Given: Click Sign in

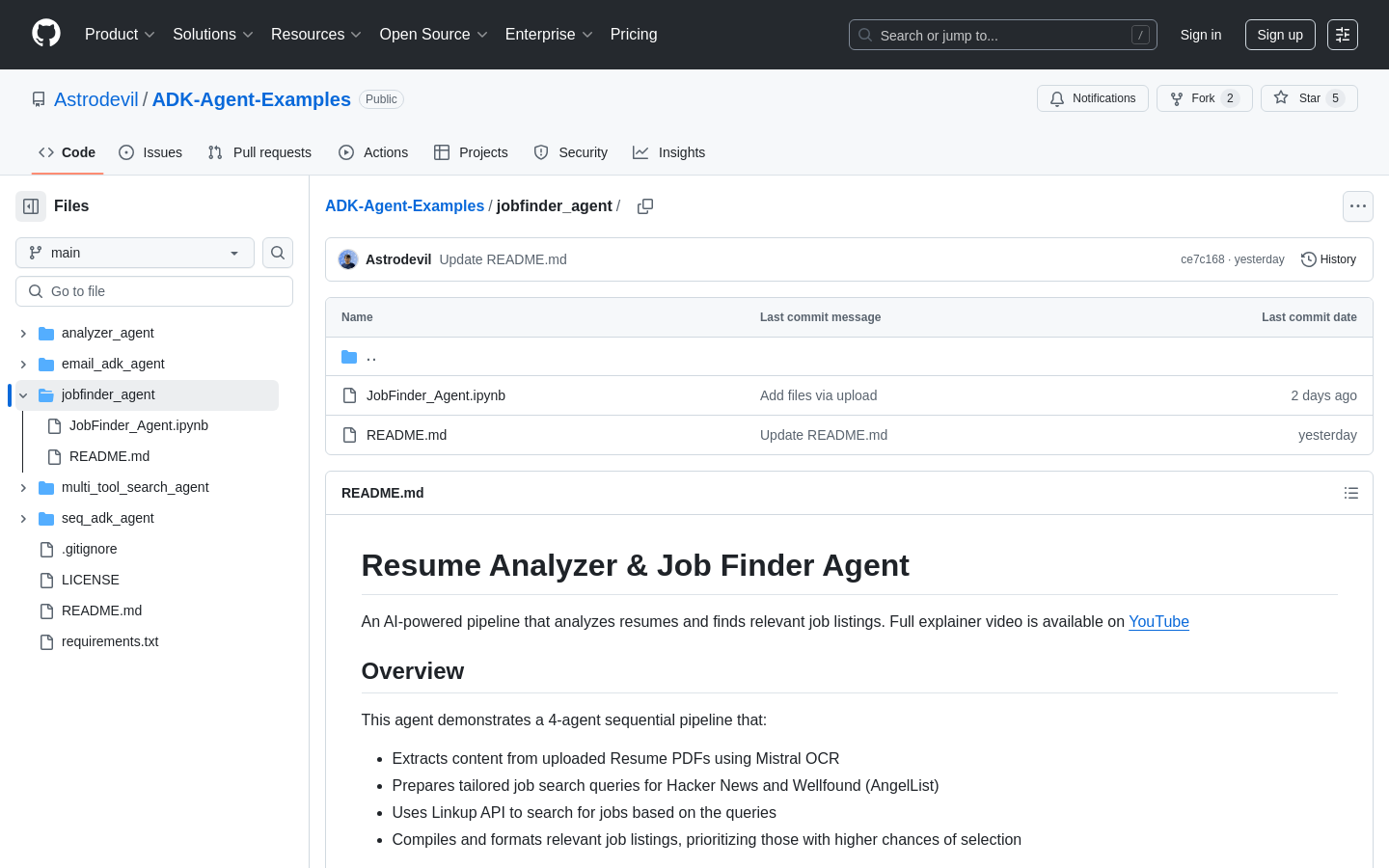Looking at the screenshot, I should (x=1201, y=35).
